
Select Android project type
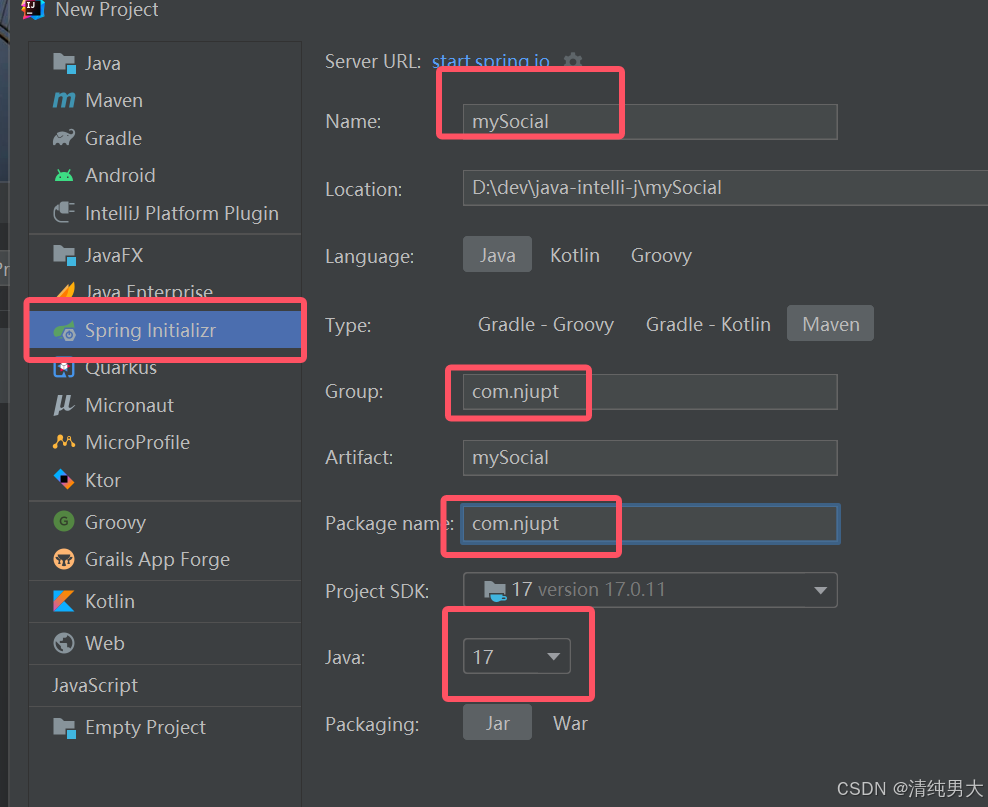click(165, 175)
